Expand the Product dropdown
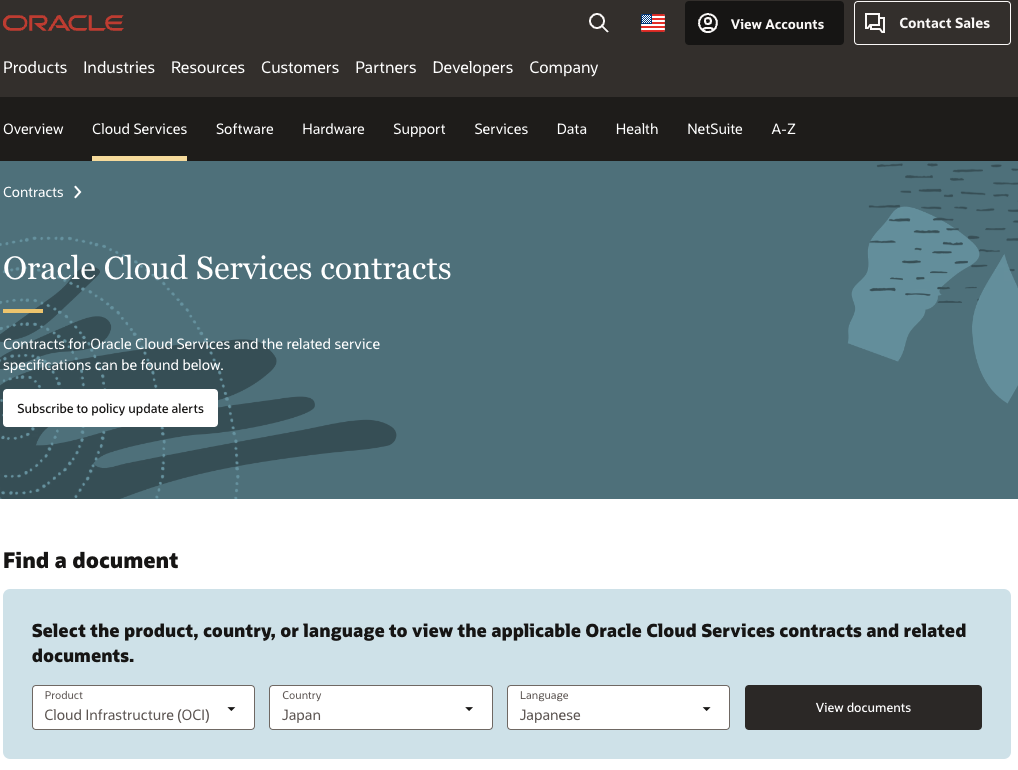 (x=143, y=708)
